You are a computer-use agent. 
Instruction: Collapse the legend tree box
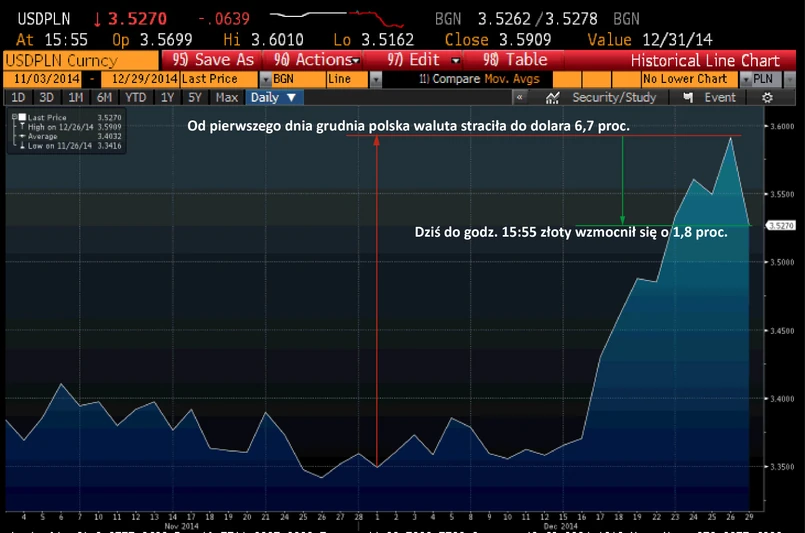14,117
